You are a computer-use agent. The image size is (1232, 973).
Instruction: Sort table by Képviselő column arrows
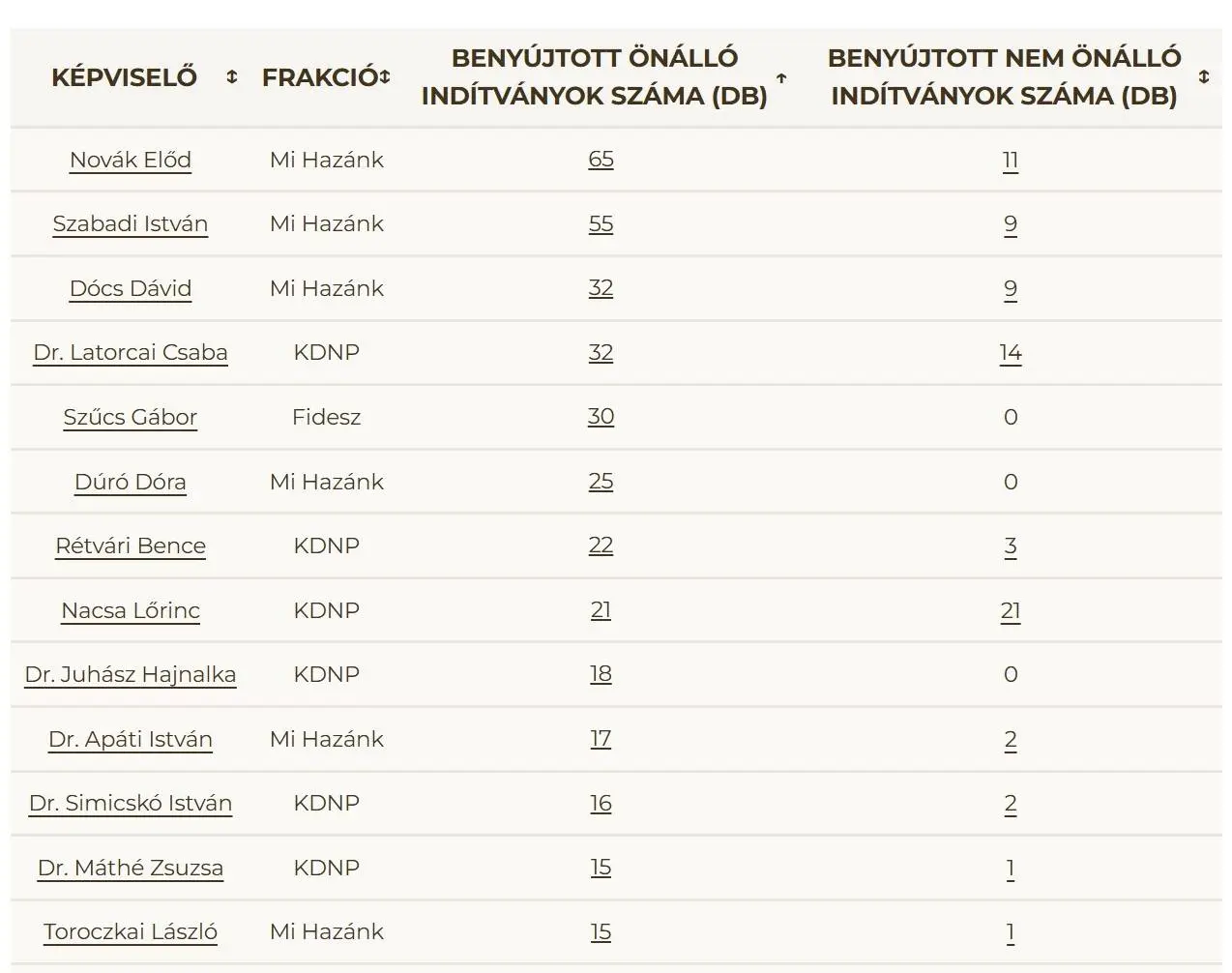[x=231, y=77]
